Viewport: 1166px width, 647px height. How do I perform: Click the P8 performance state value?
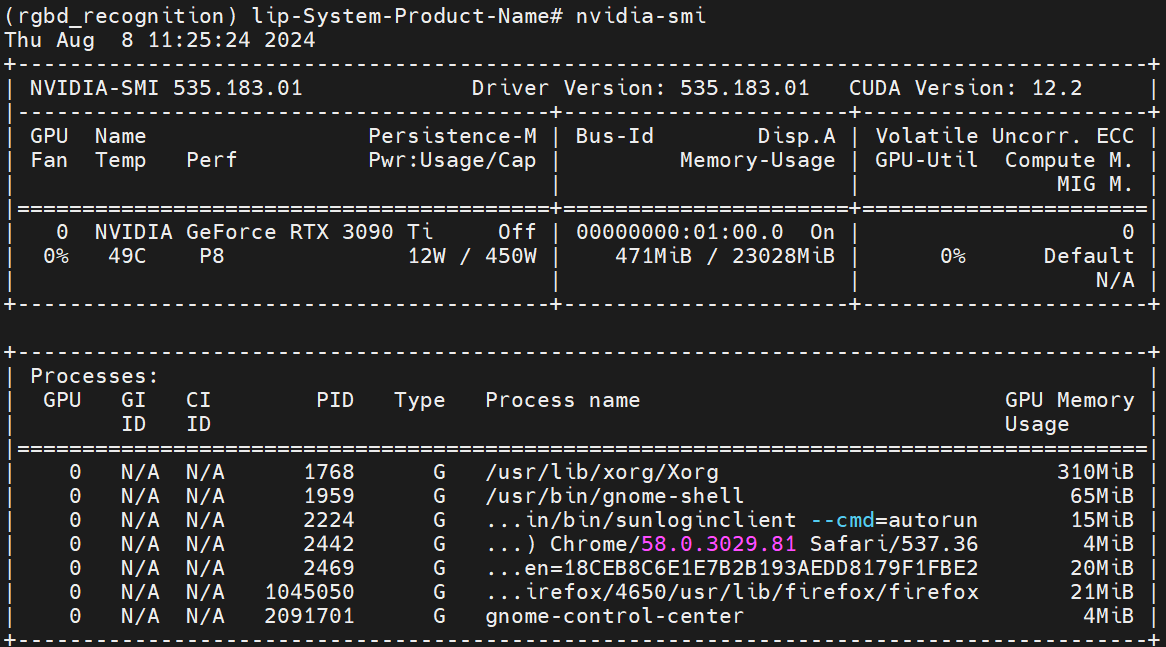(x=212, y=256)
